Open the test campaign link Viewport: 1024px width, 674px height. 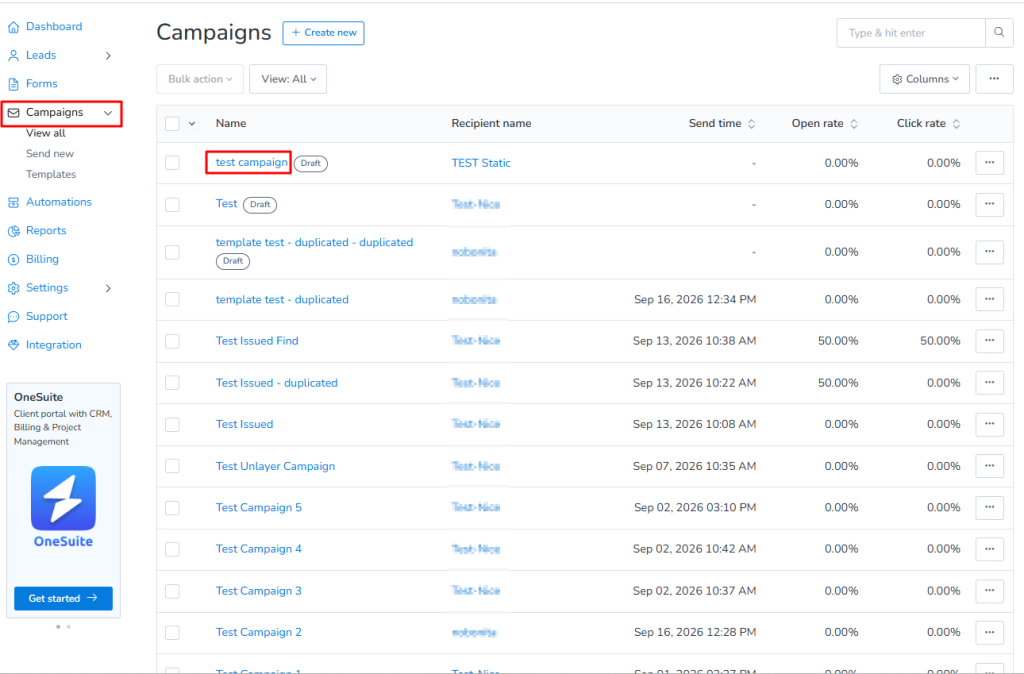(251, 162)
